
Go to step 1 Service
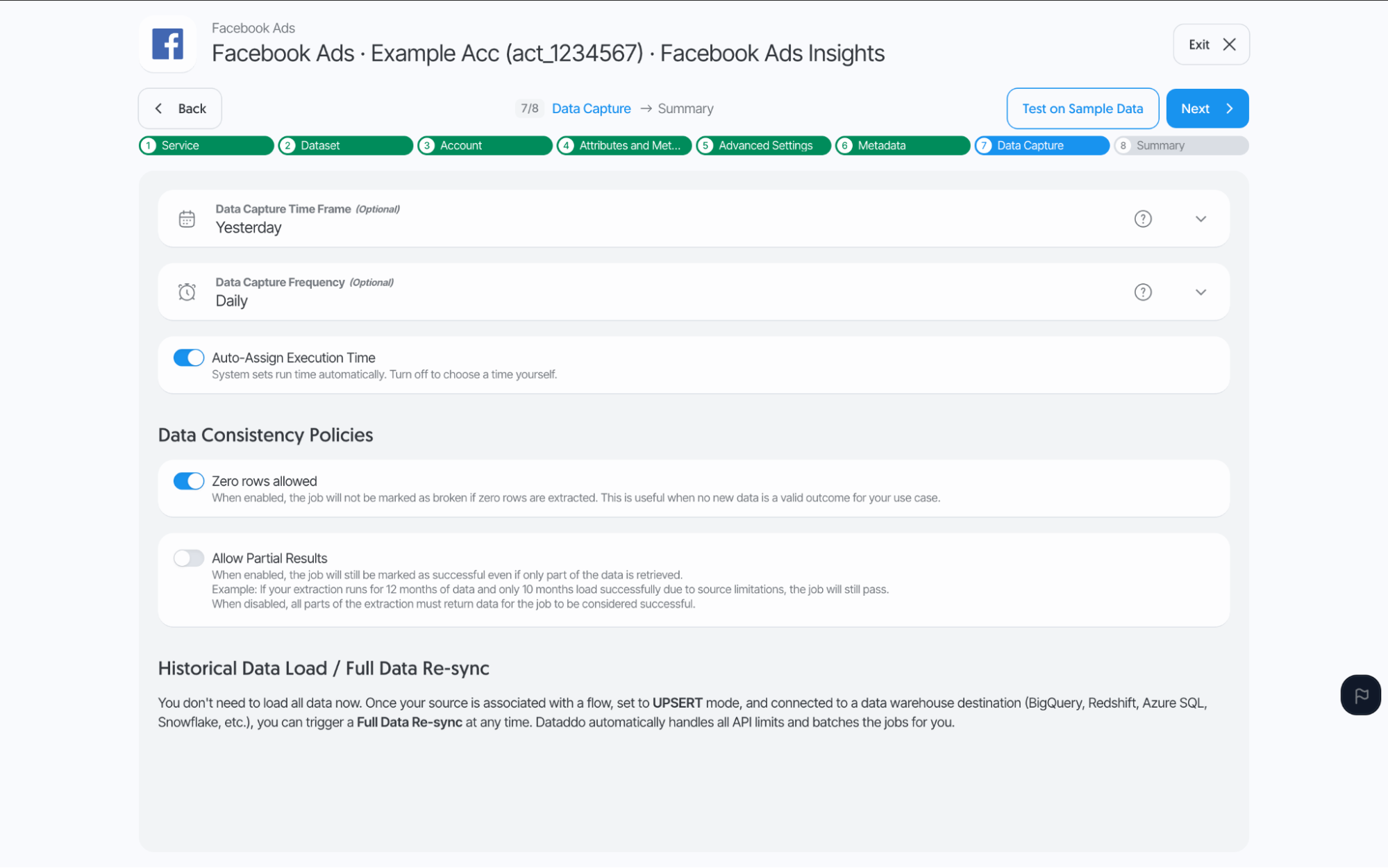(206, 145)
